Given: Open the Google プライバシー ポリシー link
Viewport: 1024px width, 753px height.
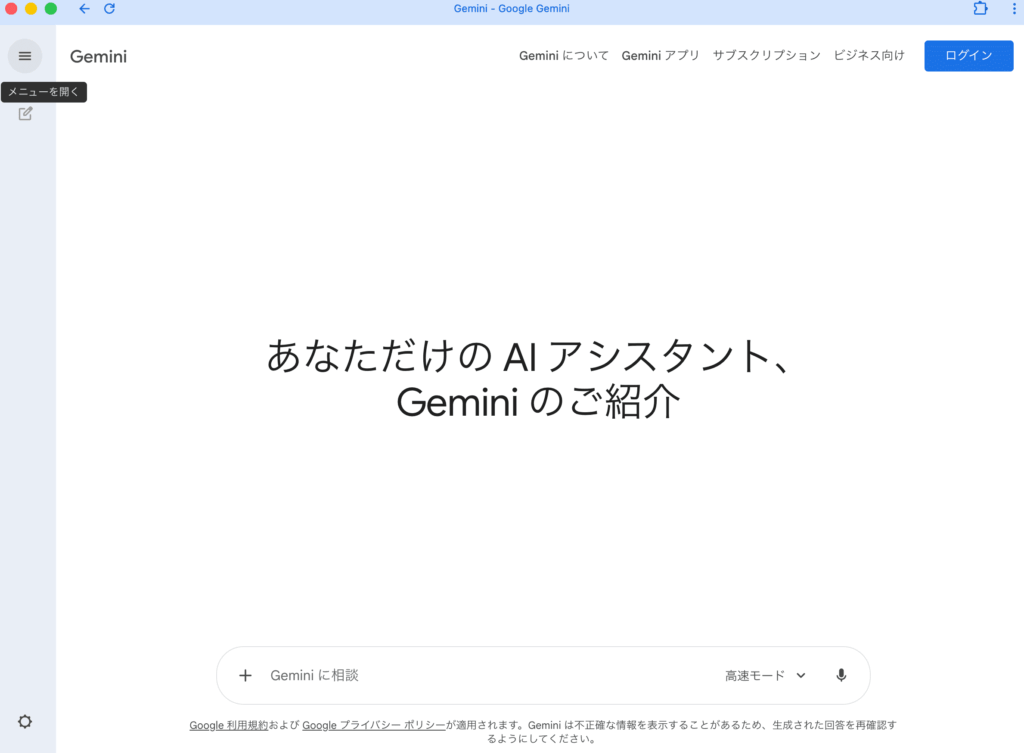Looking at the screenshot, I should [x=374, y=724].
